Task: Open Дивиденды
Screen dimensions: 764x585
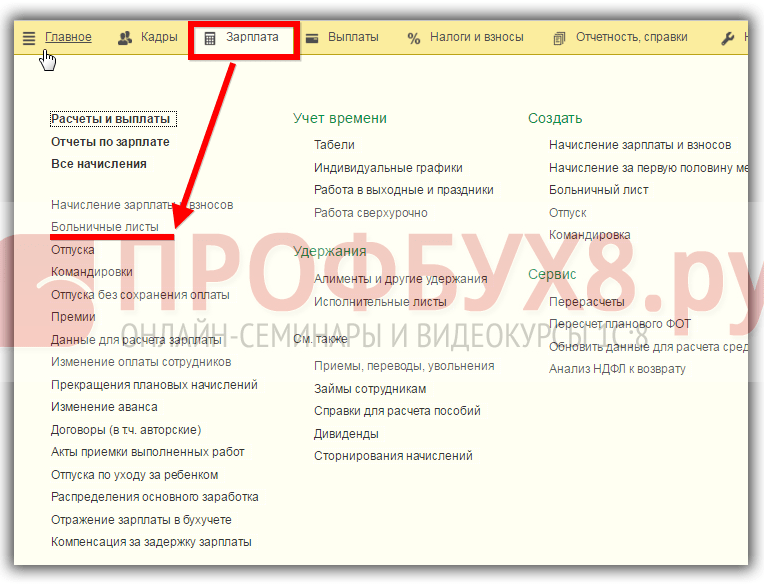Action: (346, 434)
